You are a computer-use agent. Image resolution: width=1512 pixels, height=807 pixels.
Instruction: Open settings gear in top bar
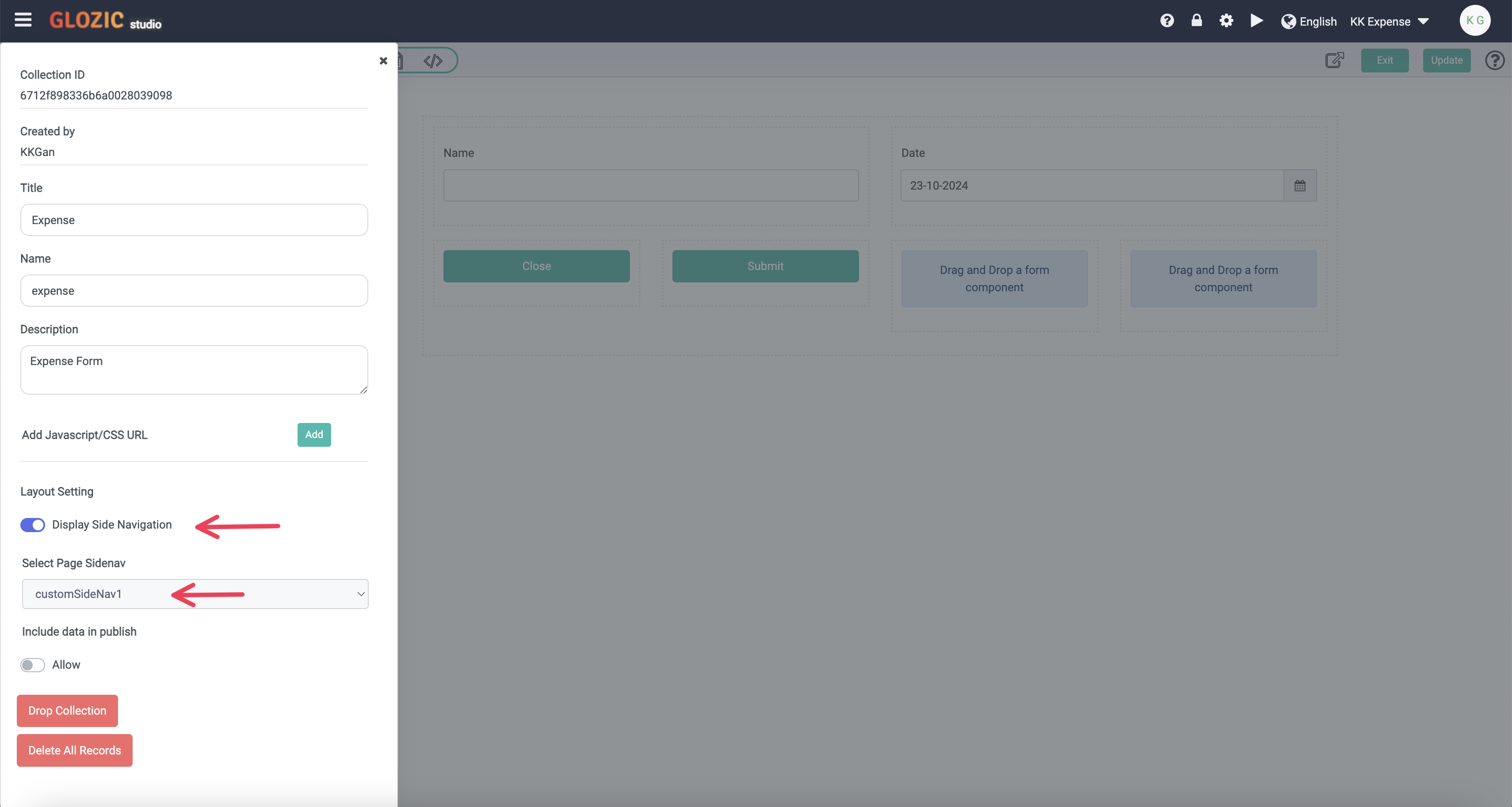coord(1226,20)
